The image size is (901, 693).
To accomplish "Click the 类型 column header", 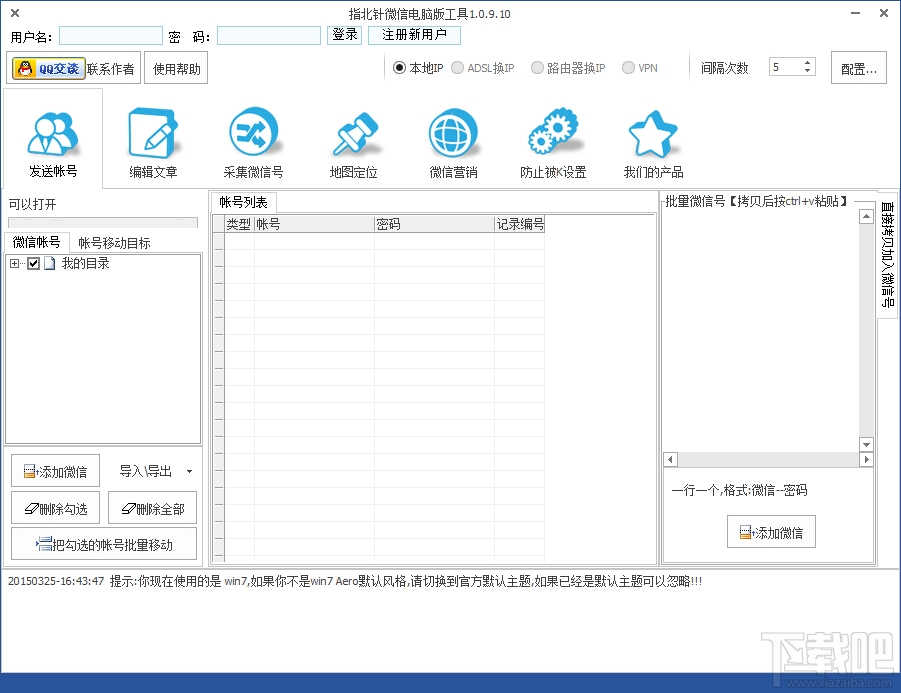I will click(x=238, y=224).
